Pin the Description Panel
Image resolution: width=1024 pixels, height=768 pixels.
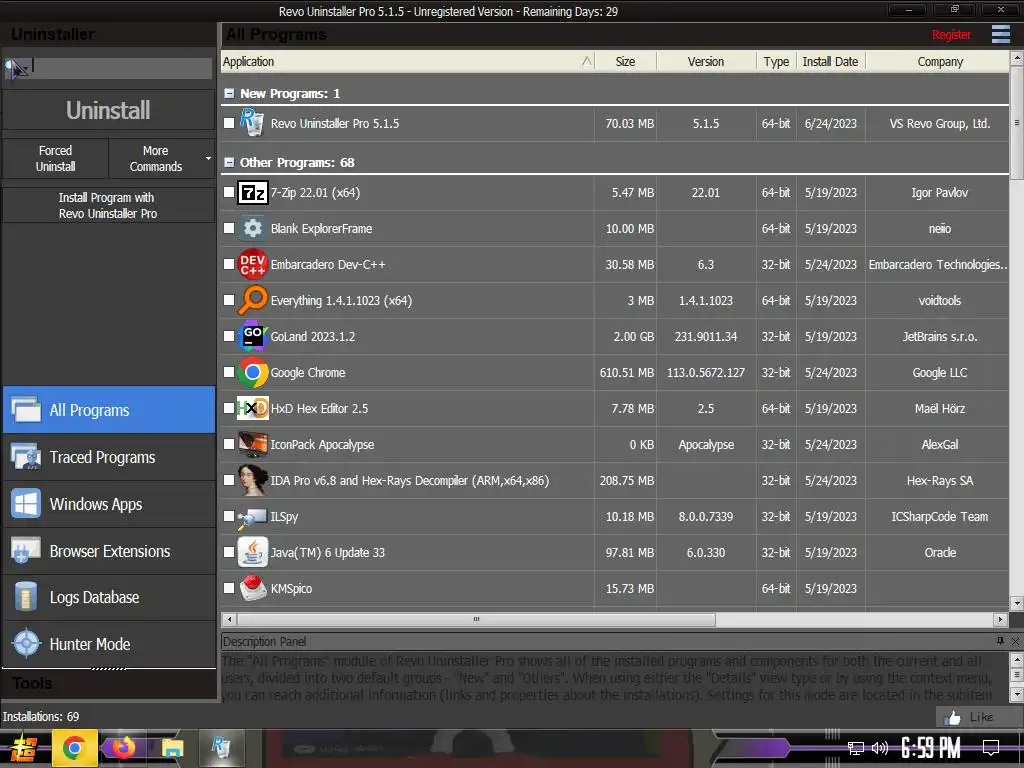click(x=1000, y=641)
